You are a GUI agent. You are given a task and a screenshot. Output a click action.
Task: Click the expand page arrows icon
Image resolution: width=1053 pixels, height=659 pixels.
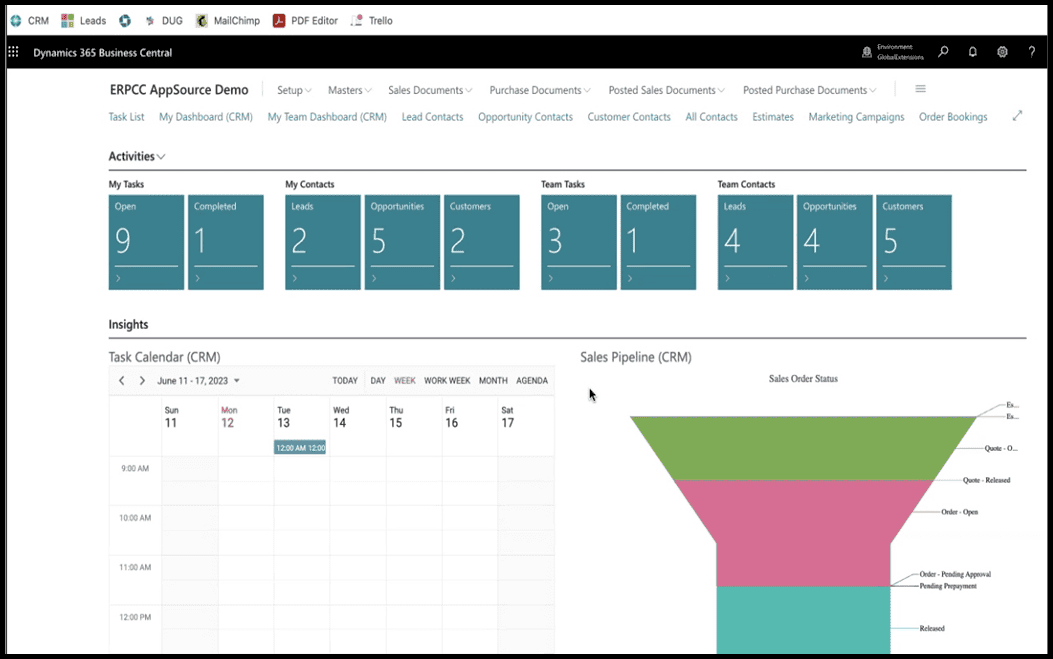click(x=1017, y=116)
